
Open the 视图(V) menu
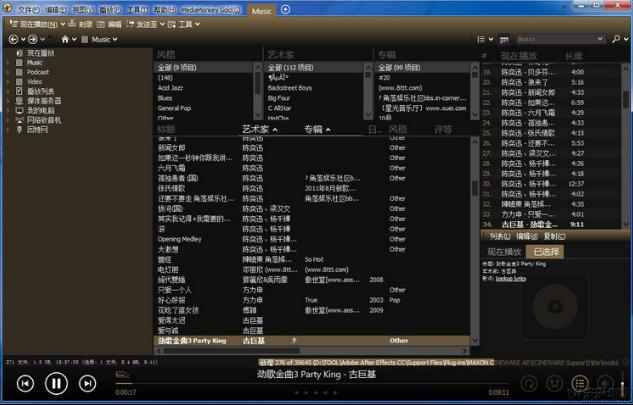[x=85, y=9]
